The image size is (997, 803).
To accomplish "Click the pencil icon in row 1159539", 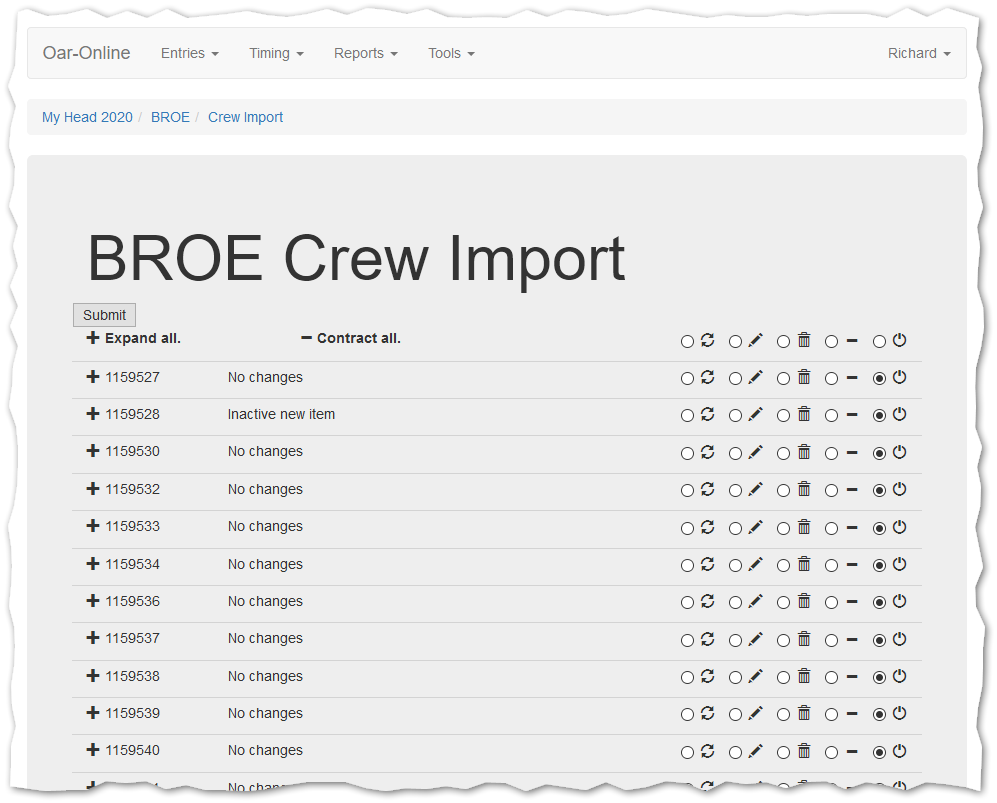I will [755, 714].
